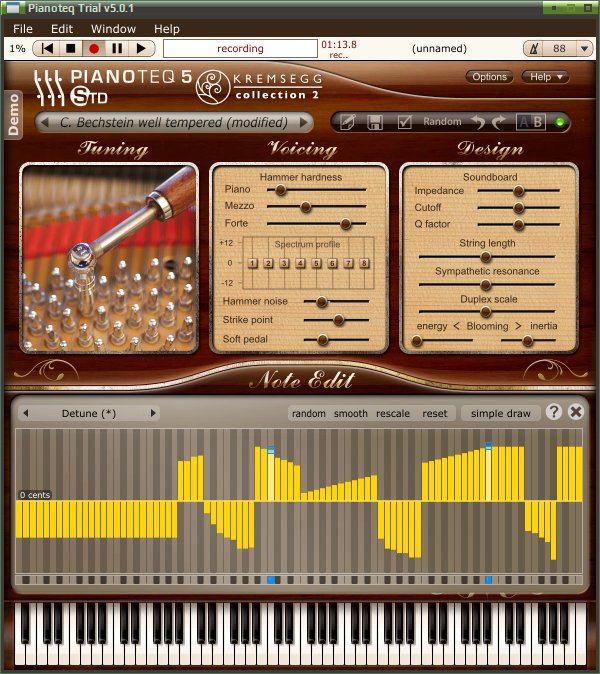Toggle the metronome icon
This screenshot has height=674, width=600.
[x=534, y=49]
